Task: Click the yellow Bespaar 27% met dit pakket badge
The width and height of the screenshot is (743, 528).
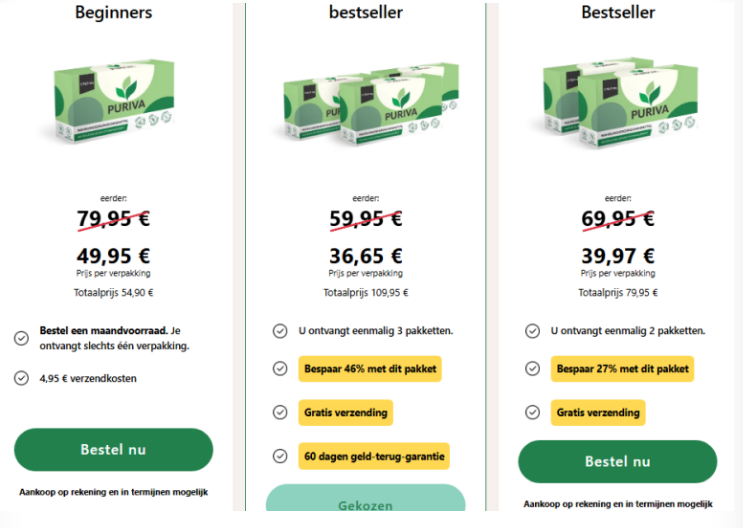Action: click(621, 369)
